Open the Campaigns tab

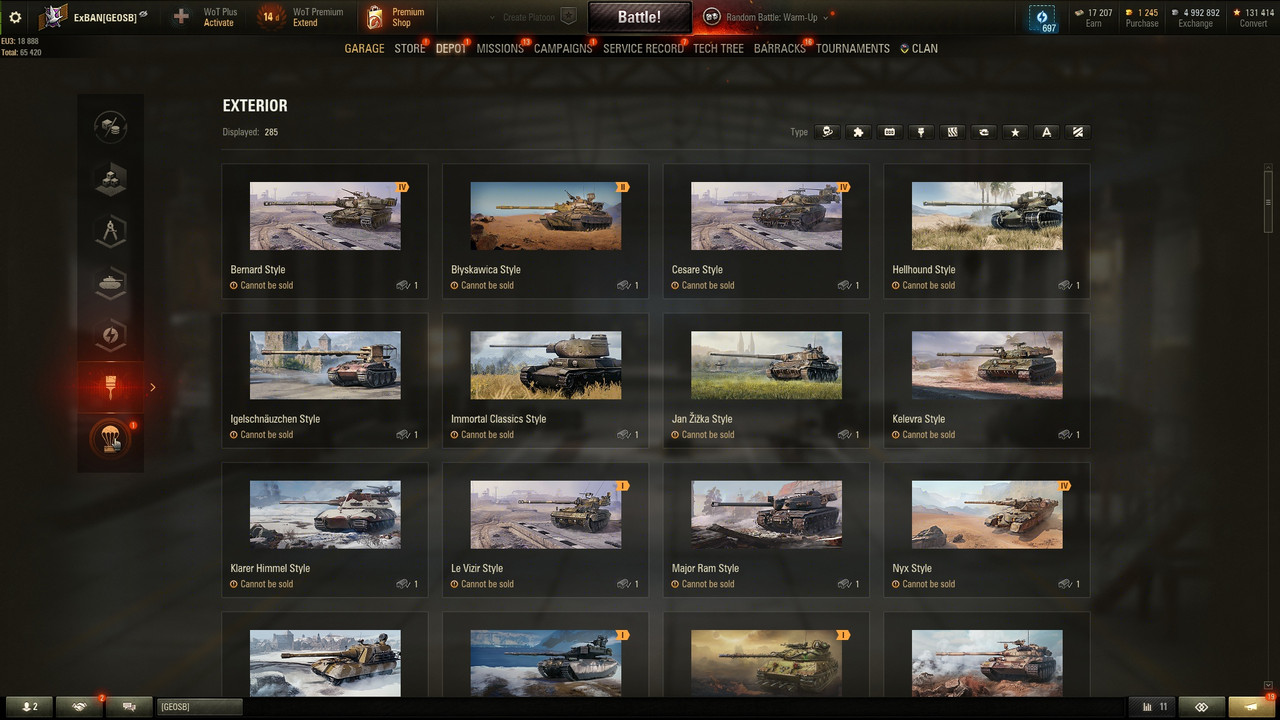pyautogui.click(x=563, y=48)
